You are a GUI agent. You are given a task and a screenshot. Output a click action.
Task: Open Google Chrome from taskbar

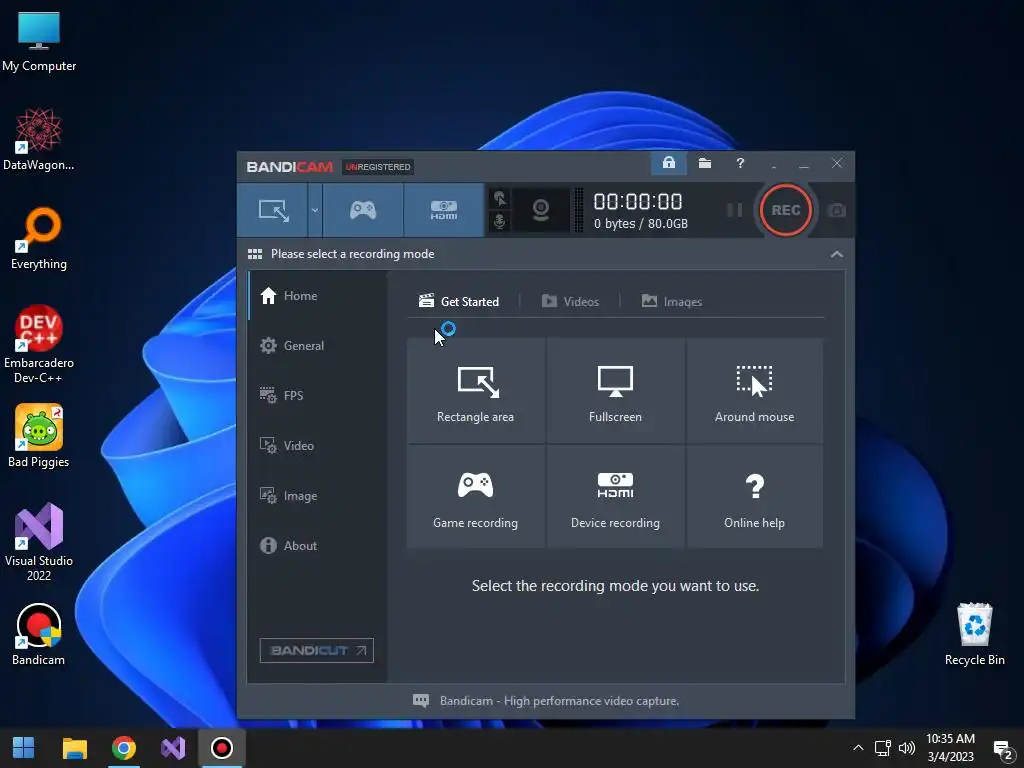click(x=123, y=748)
